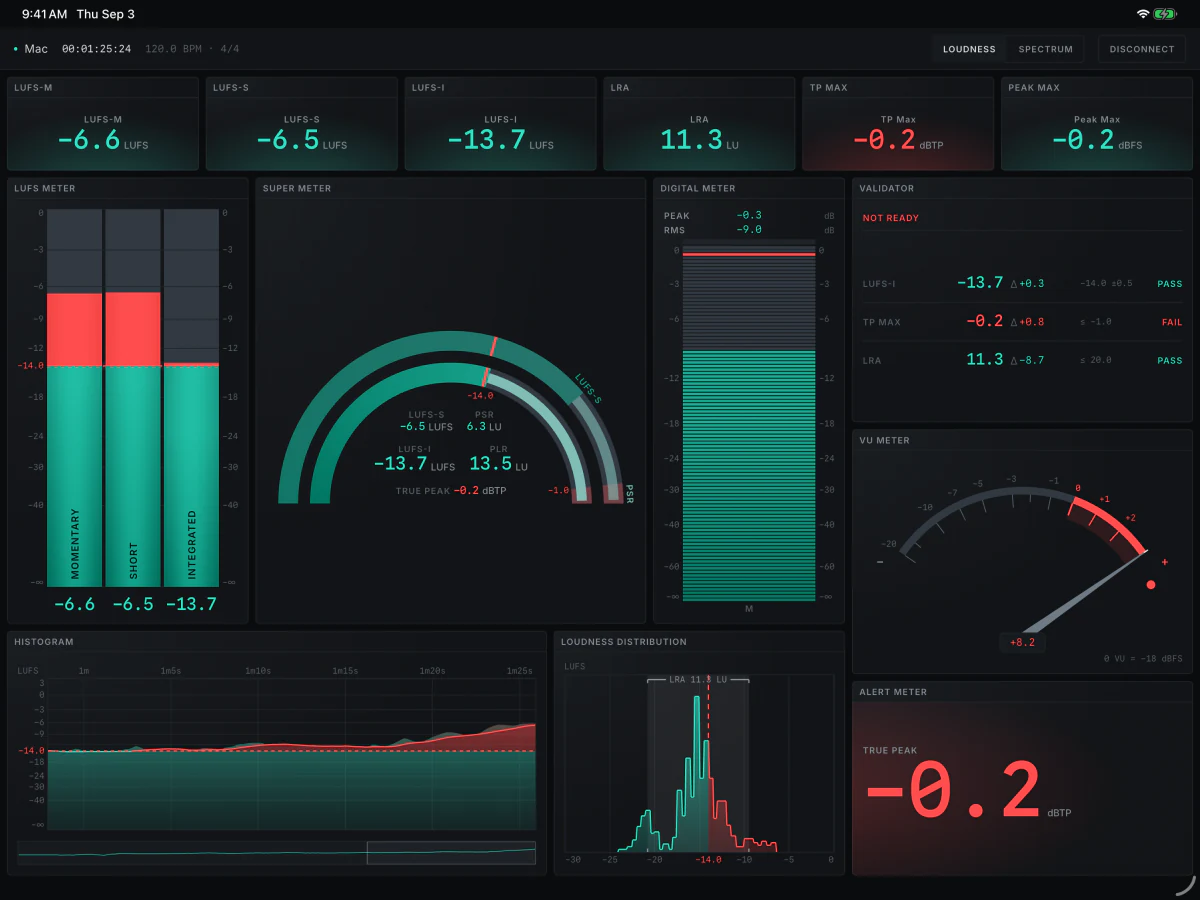Select the LUFS-I -13.7 summary card
This screenshot has height=900, width=1200.
coord(501,124)
